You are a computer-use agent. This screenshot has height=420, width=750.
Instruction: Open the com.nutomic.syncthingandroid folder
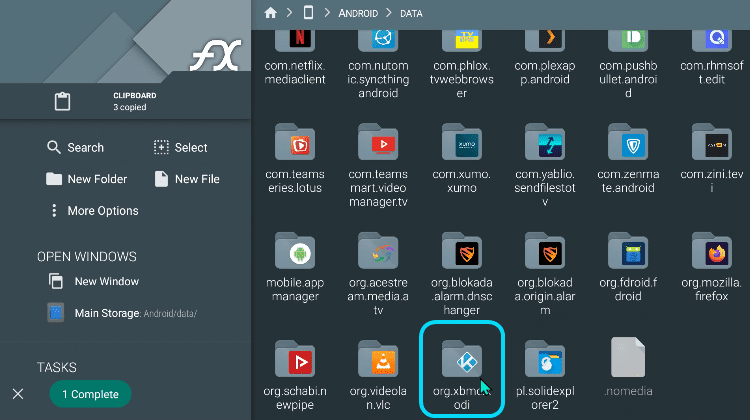pos(378,64)
